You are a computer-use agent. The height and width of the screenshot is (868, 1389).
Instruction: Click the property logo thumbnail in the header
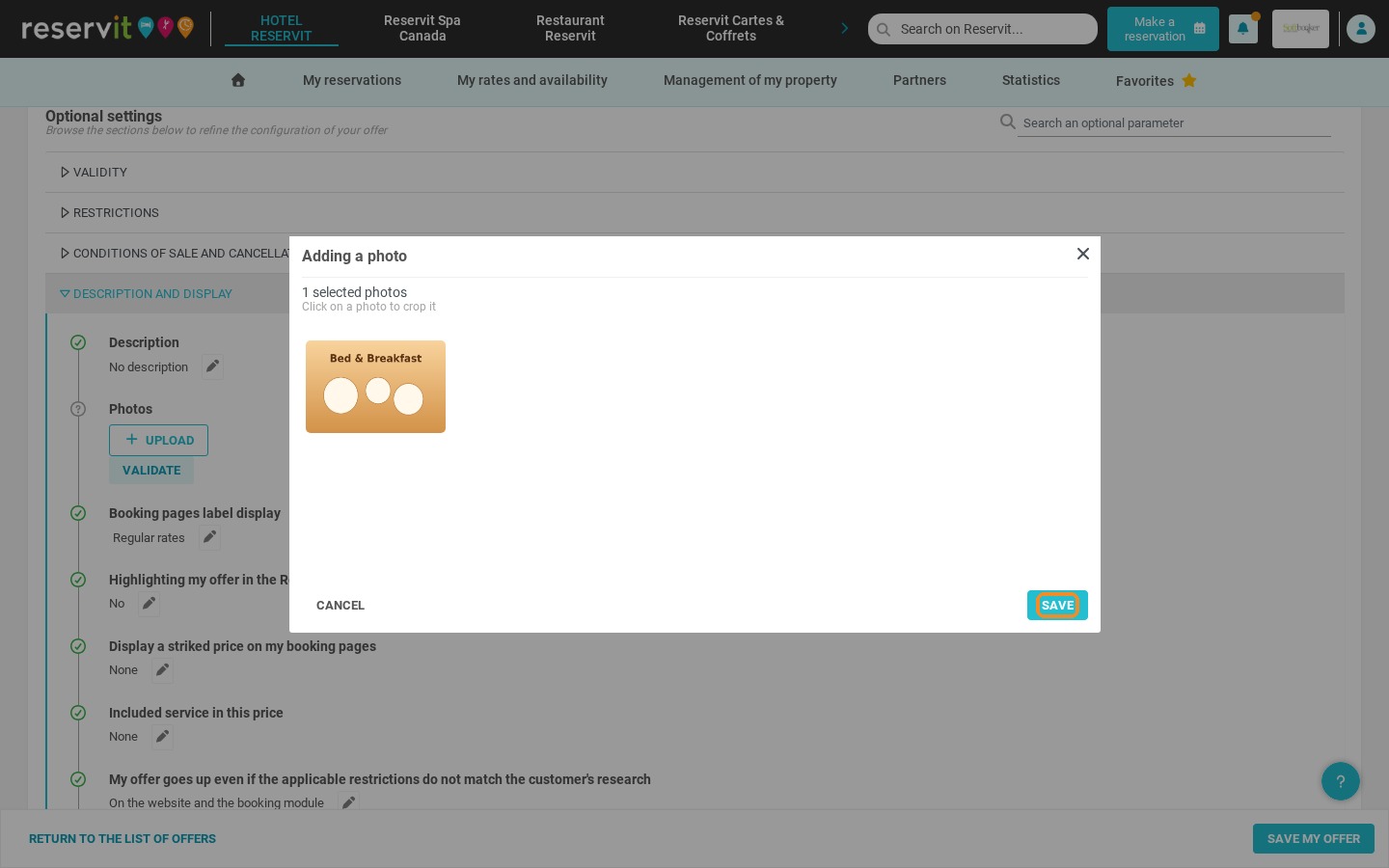1300,29
